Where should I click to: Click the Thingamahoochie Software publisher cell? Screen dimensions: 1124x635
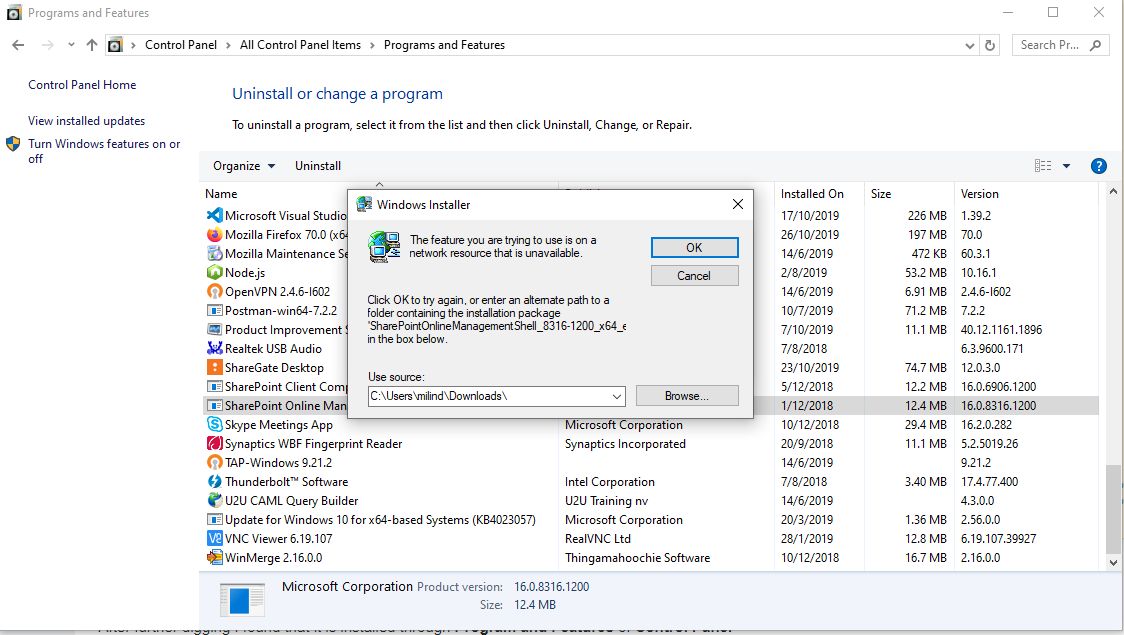pos(637,557)
